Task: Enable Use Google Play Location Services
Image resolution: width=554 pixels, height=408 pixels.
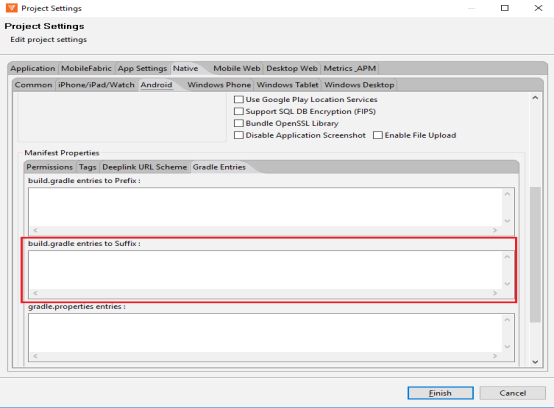Action: [x=239, y=100]
